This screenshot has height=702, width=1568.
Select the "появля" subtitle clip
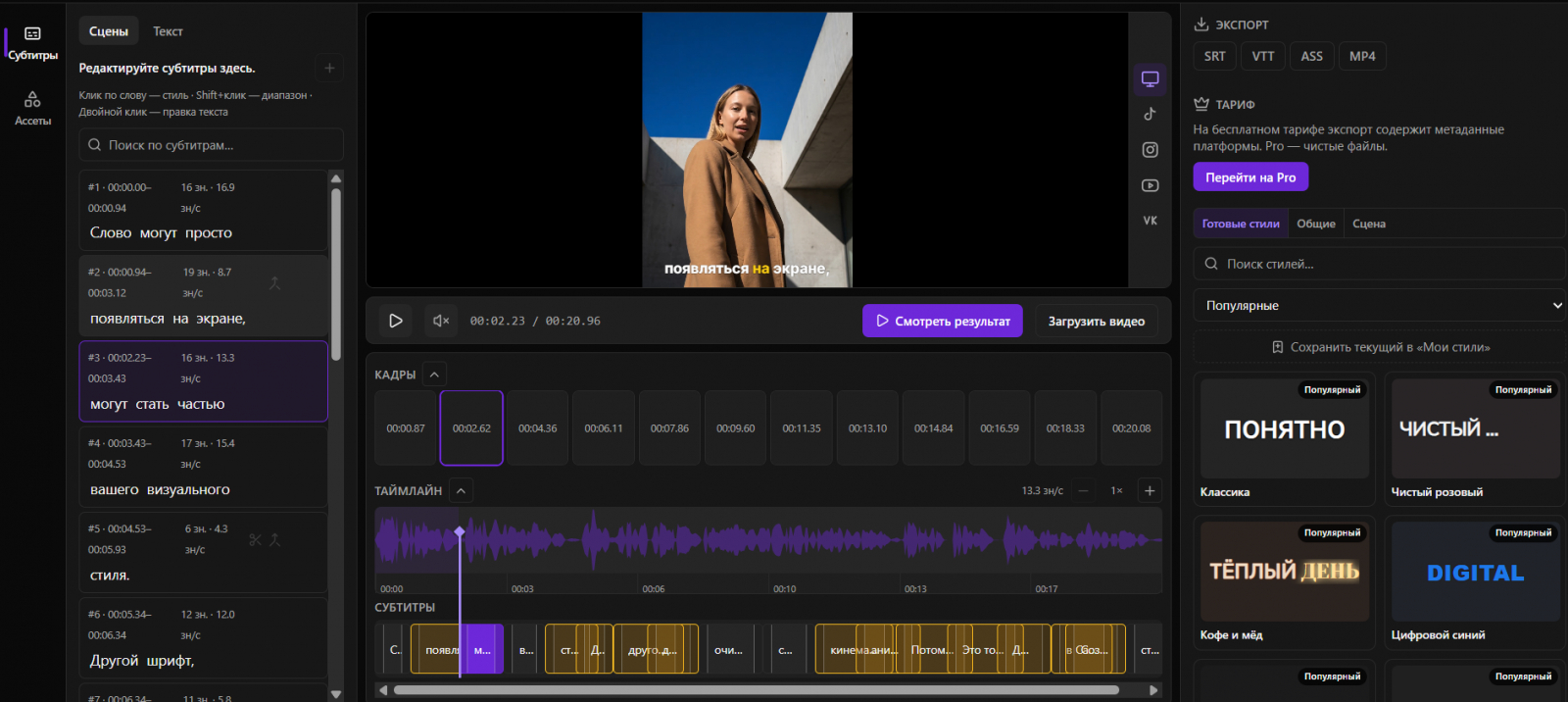(x=436, y=650)
